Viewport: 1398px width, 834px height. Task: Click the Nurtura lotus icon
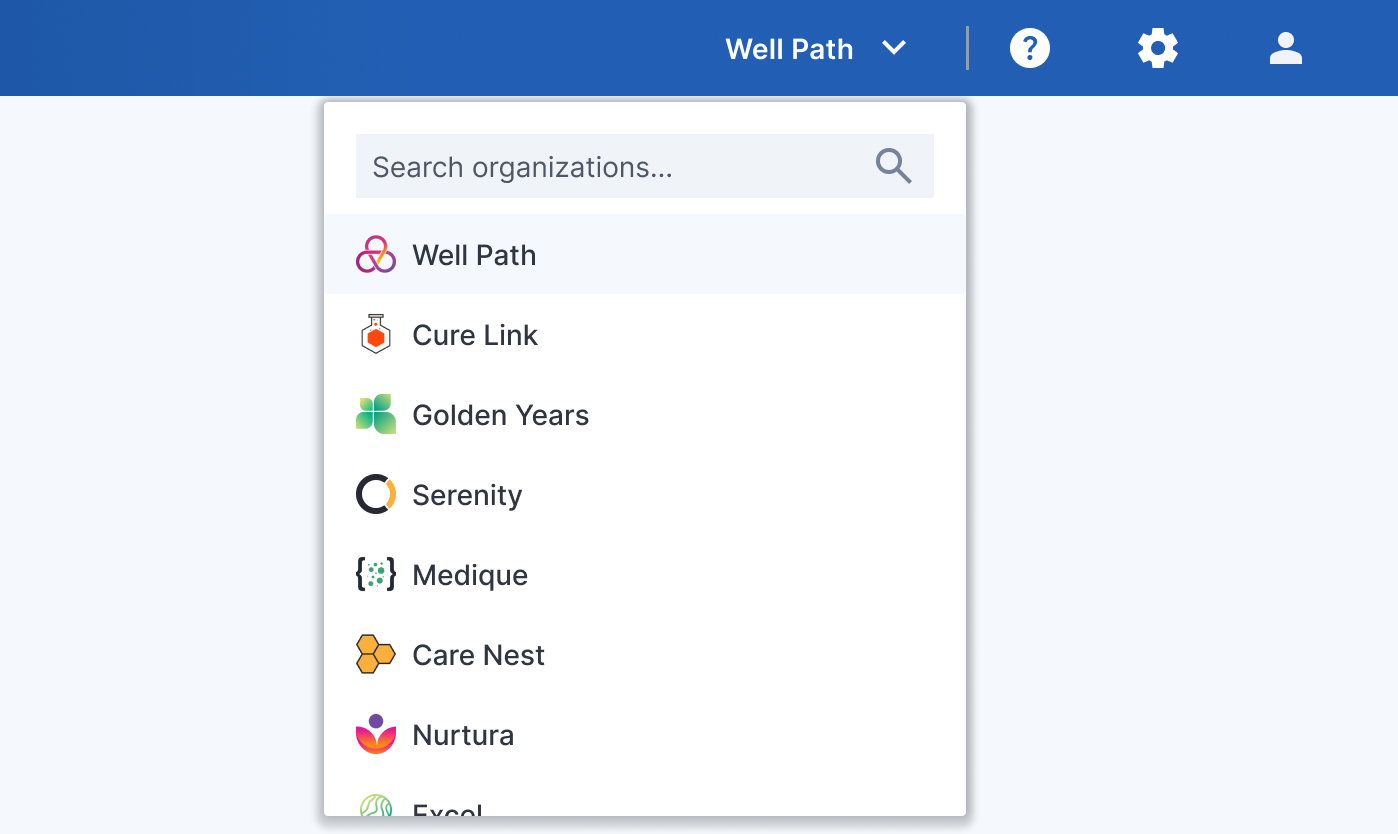pos(376,735)
